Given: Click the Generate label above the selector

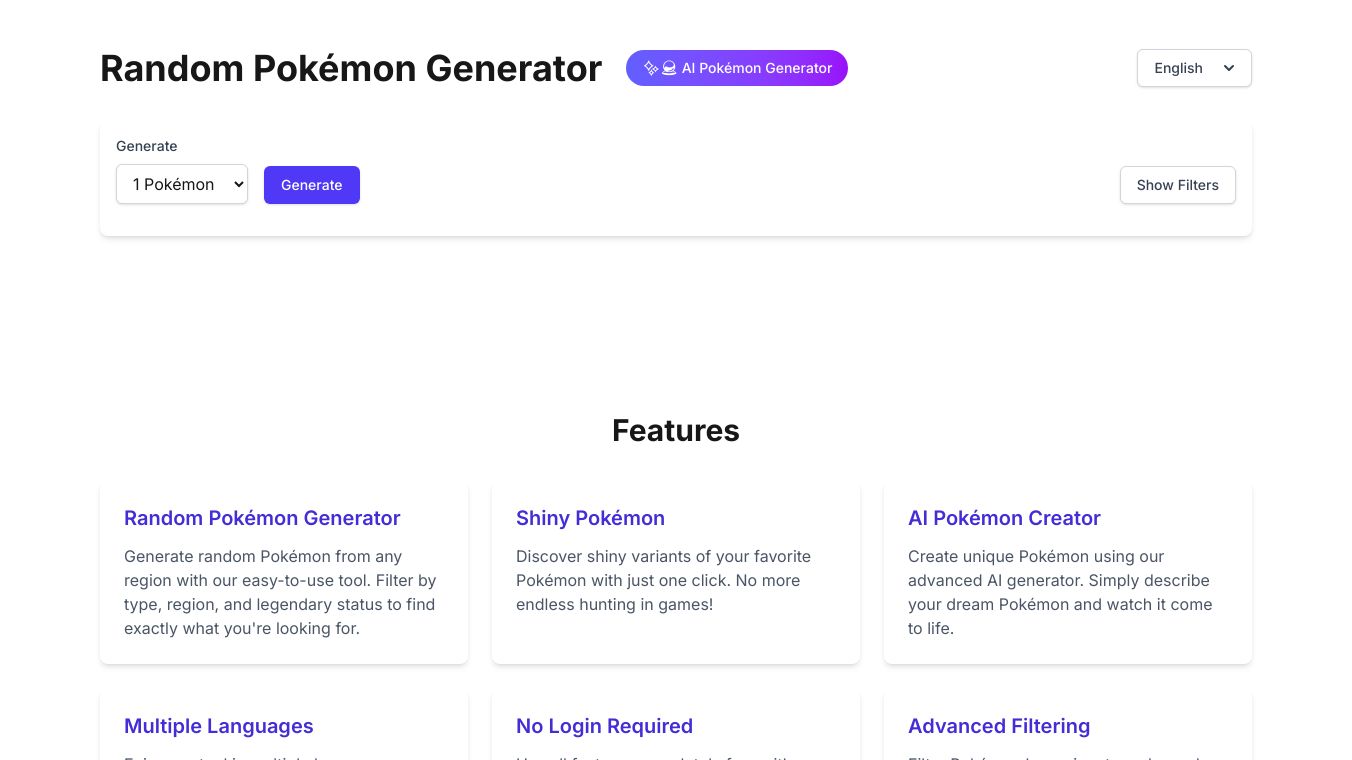Looking at the screenshot, I should click(x=147, y=146).
